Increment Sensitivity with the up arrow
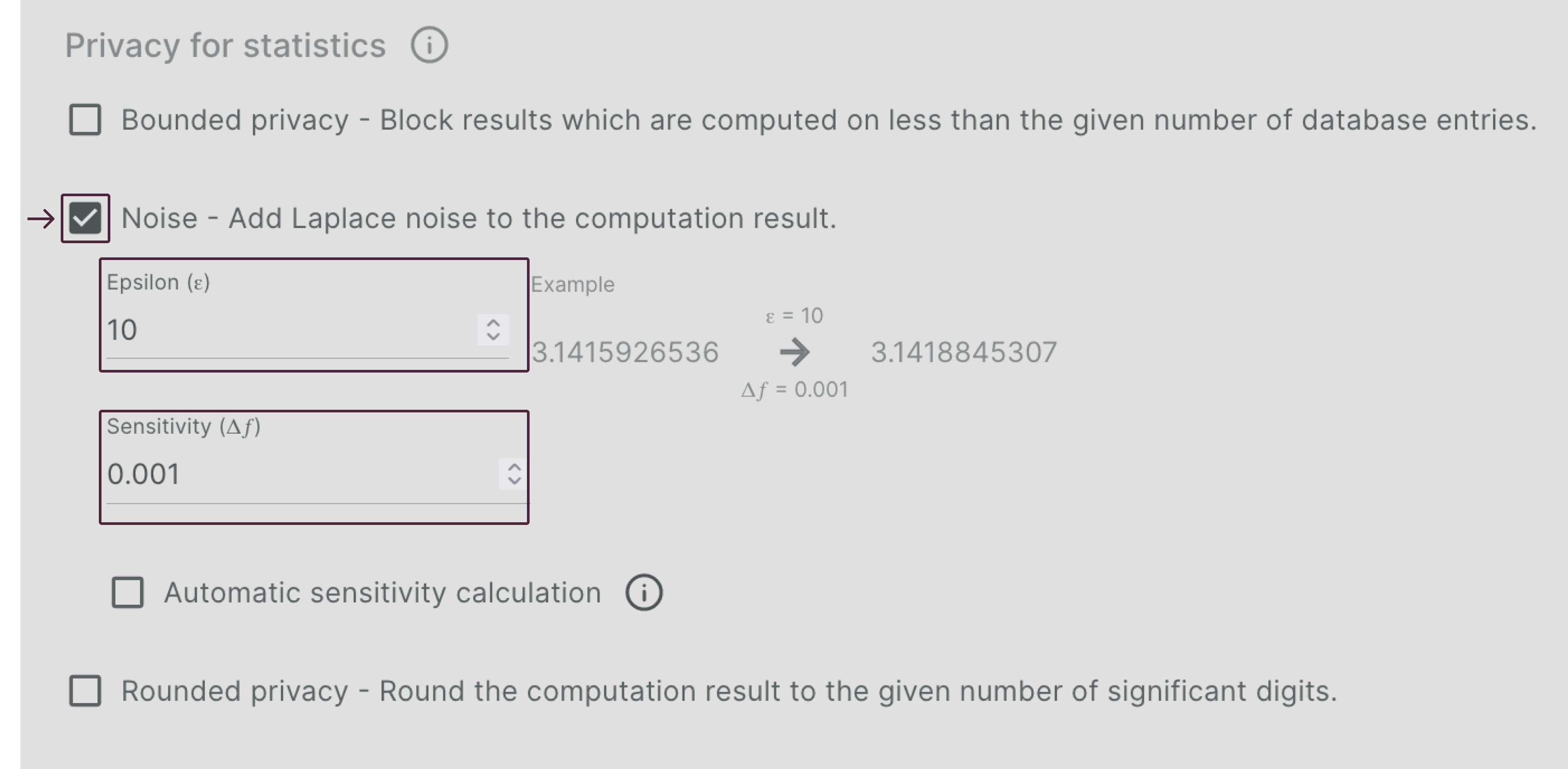 coord(515,467)
